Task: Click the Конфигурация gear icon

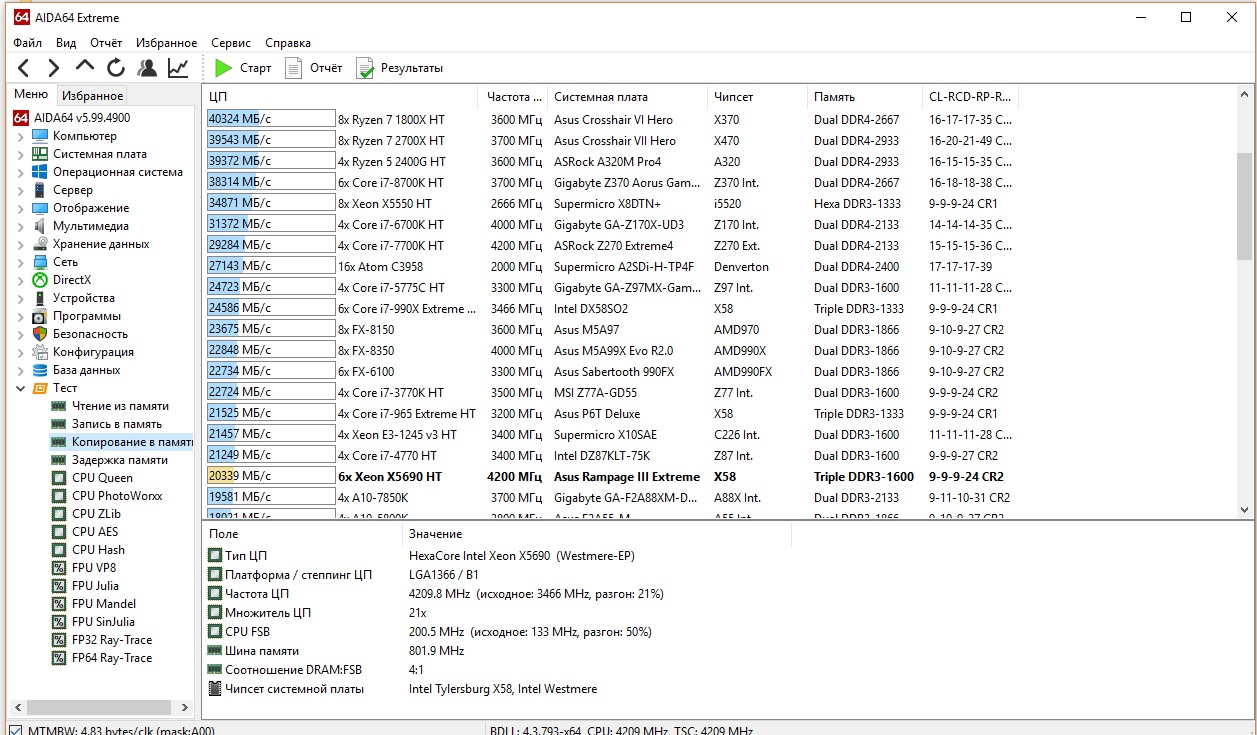Action: [x=40, y=352]
